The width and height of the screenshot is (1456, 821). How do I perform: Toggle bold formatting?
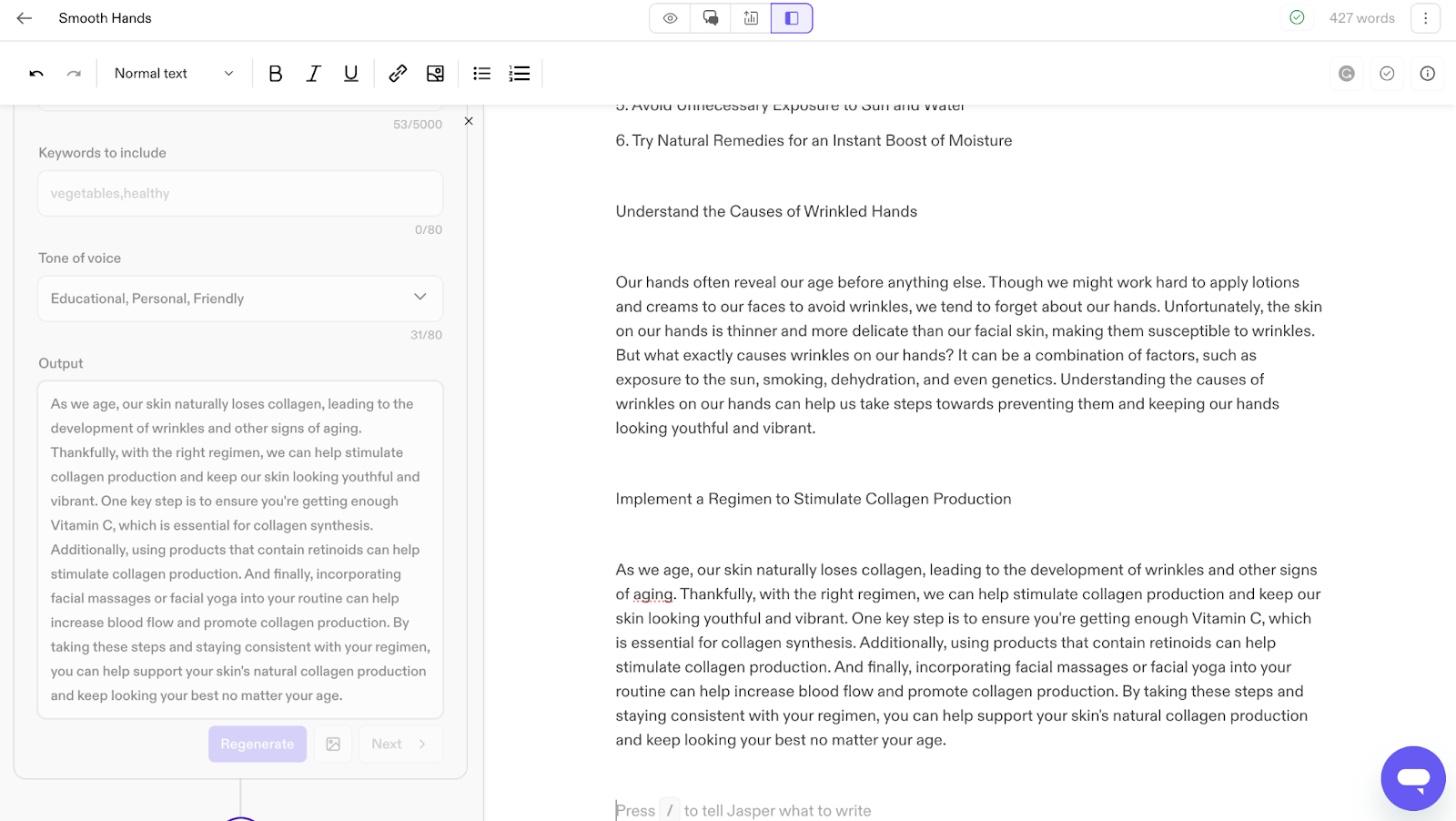pos(276,74)
